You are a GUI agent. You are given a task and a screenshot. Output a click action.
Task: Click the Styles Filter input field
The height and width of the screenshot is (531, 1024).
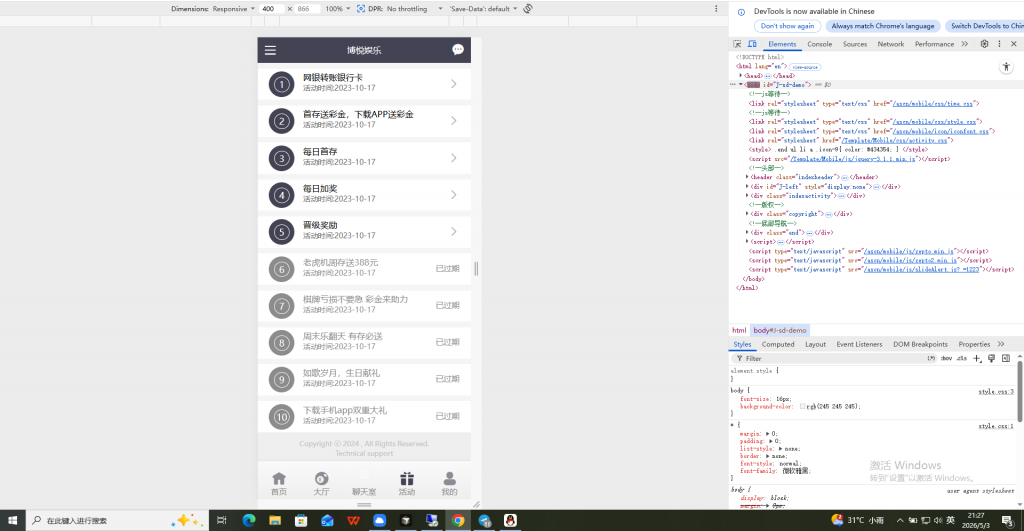(829, 358)
